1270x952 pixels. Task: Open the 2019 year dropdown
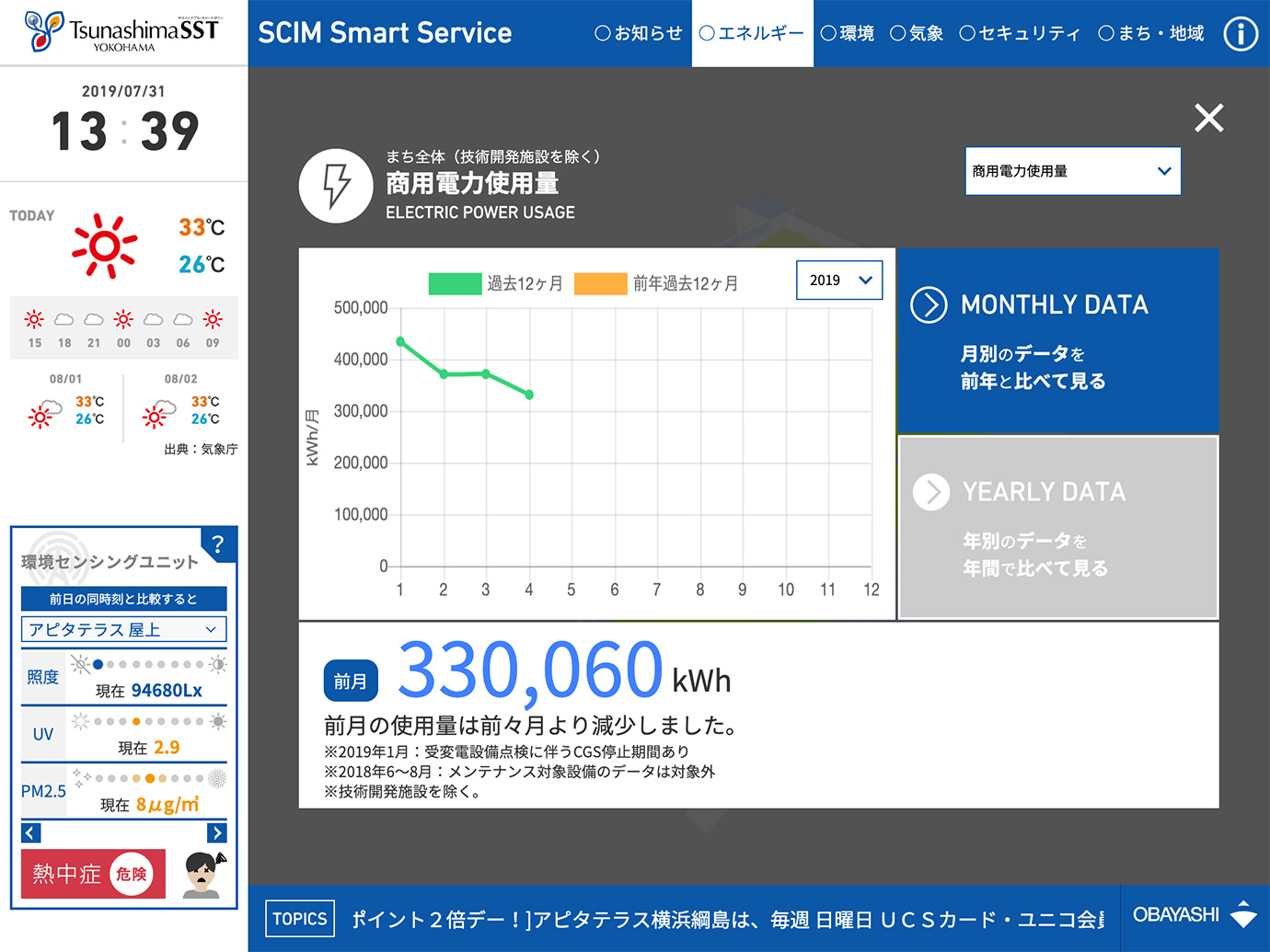pyautogui.click(x=838, y=281)
